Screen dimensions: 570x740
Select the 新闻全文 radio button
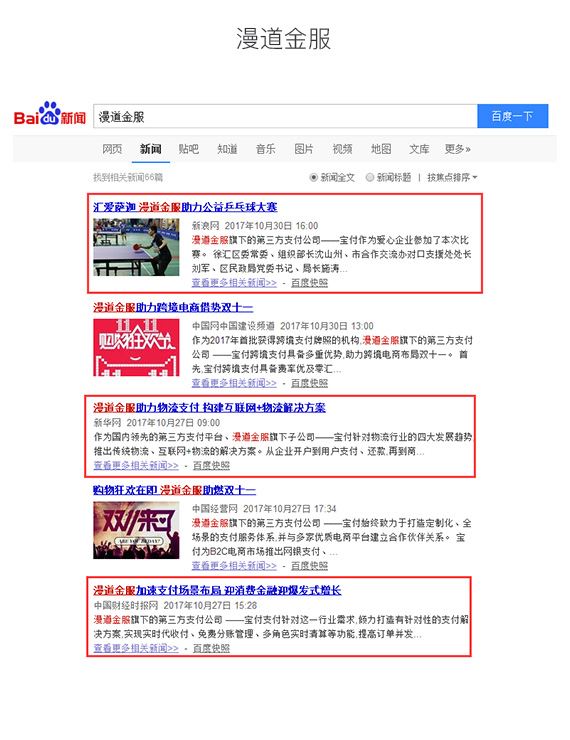pyautogui.click(x=313, y=177)
